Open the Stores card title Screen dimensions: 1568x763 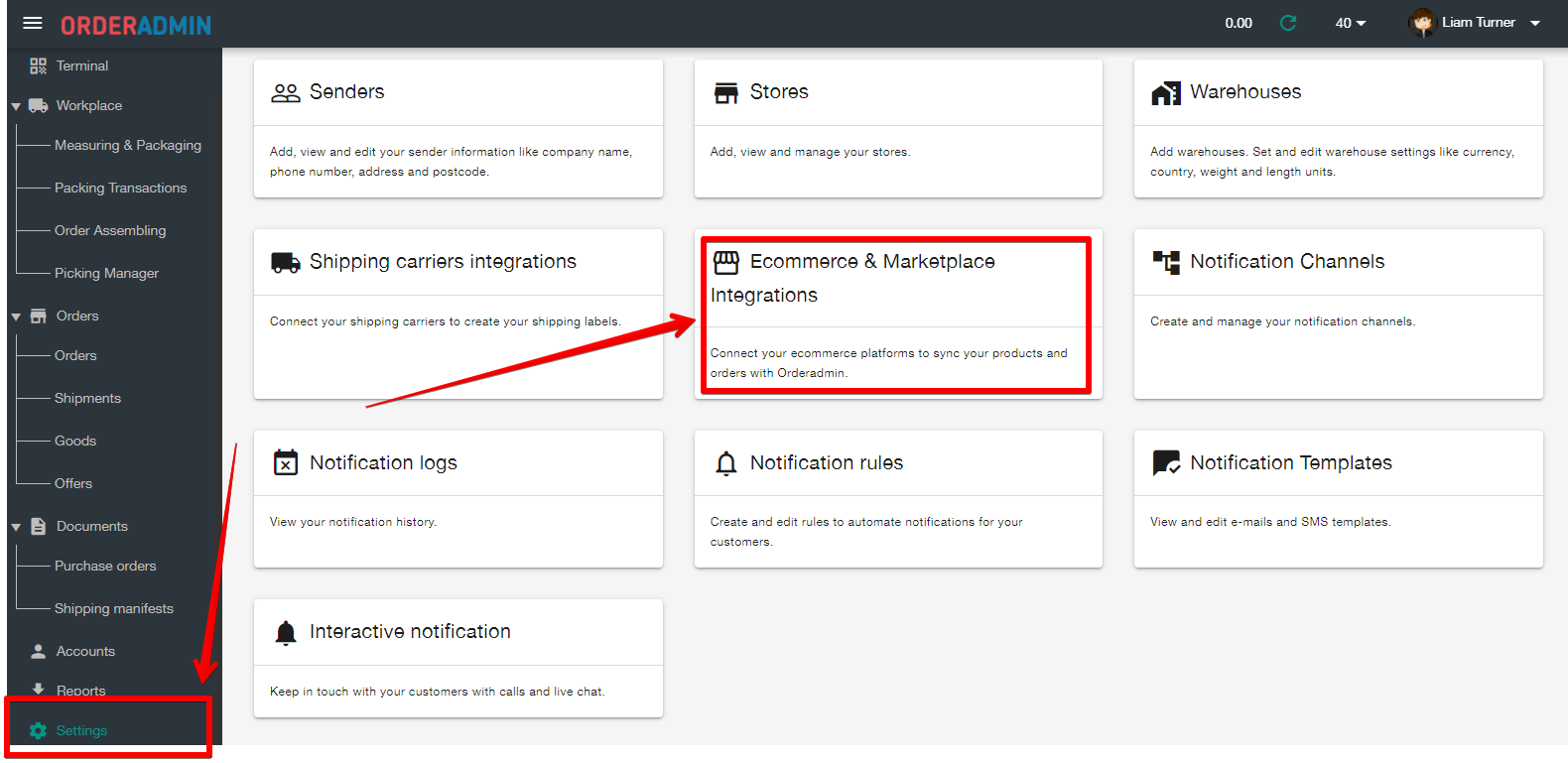coord(779,92)
